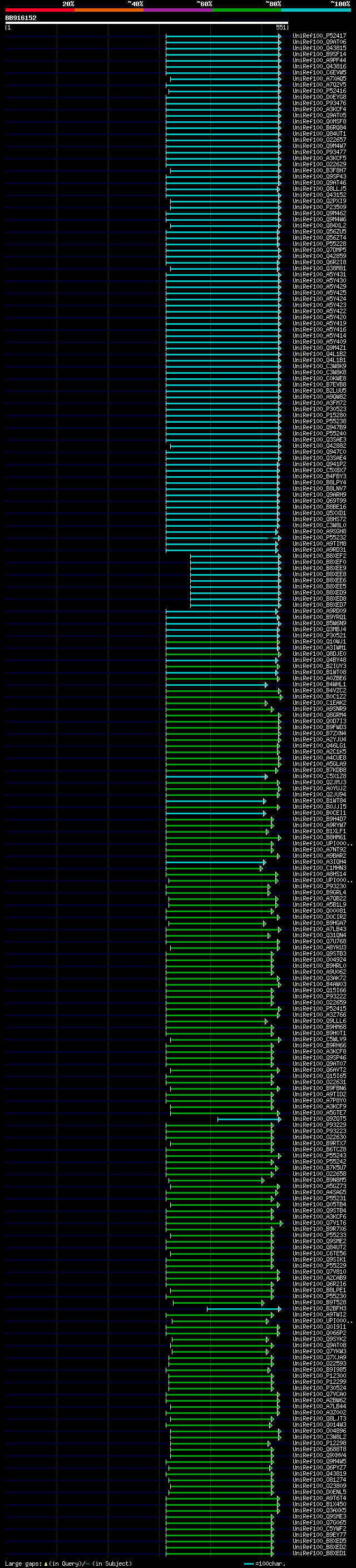Select hit label UniRef100_C1EAK2
Viewport: 356px width, 1568px height.
pyautogui.click(x=319, y=703)
